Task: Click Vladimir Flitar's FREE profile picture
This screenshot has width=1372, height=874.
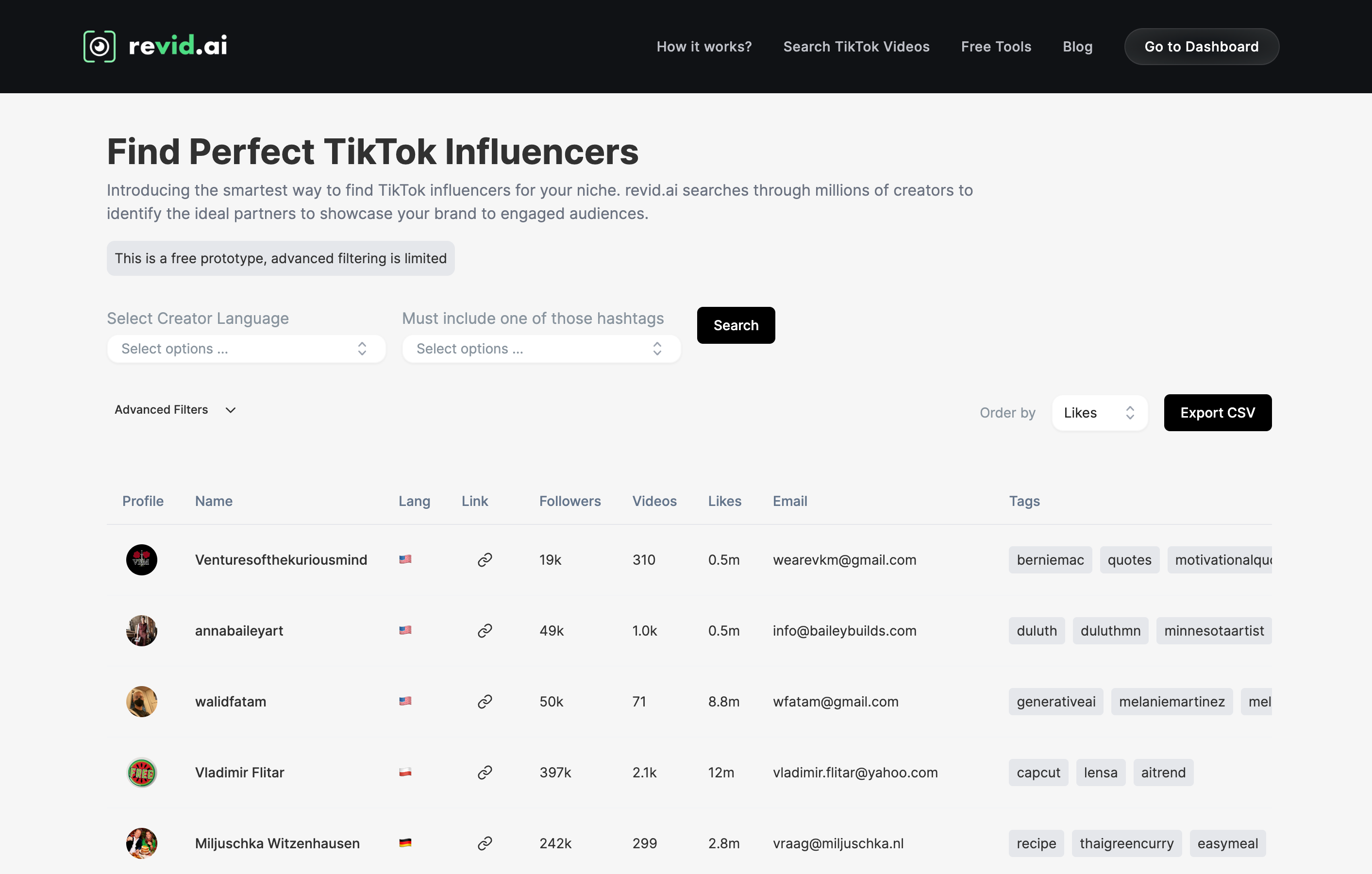Action: coord(141,772)
